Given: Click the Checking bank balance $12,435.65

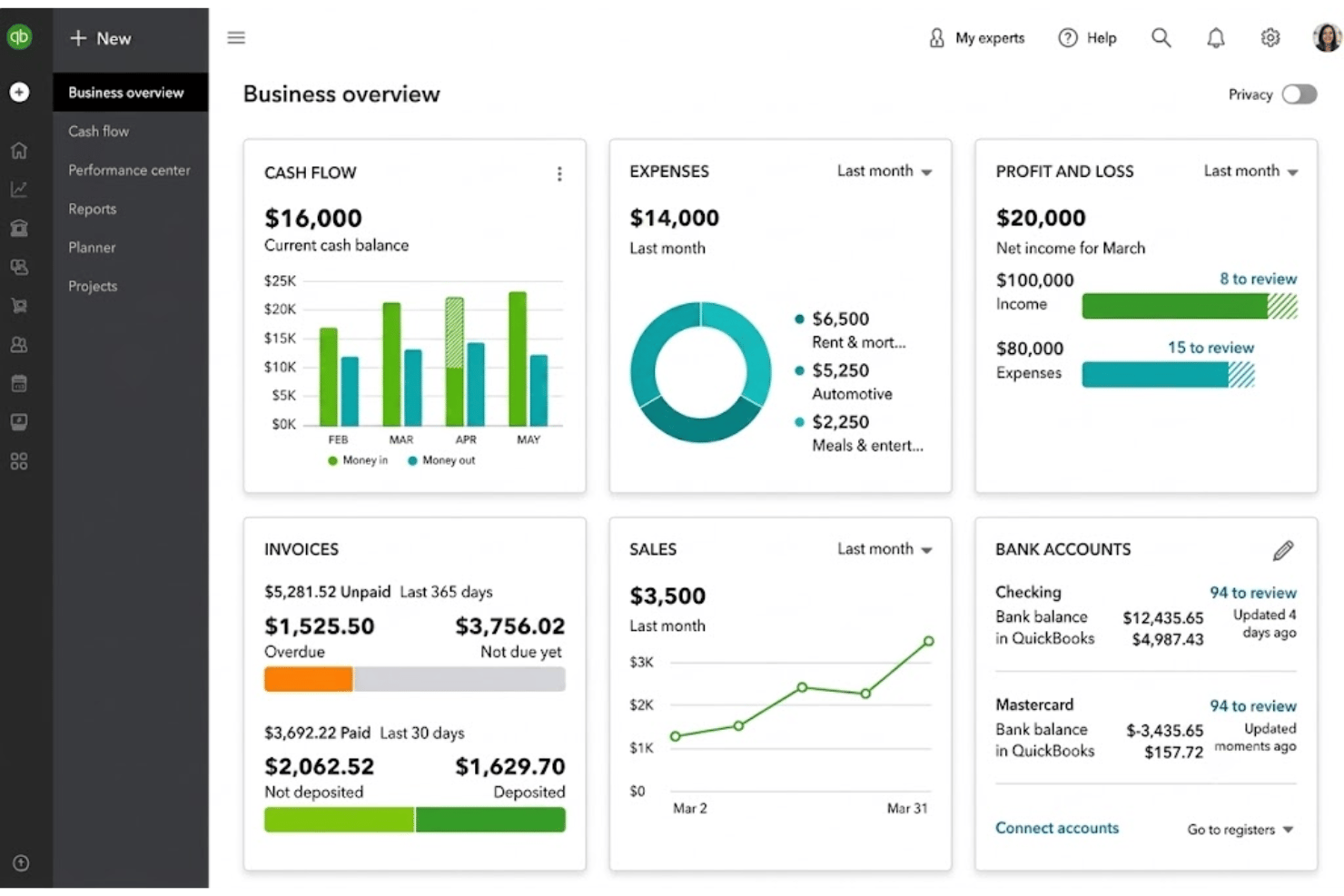Looking at the screenshot, I should 1163,618.
